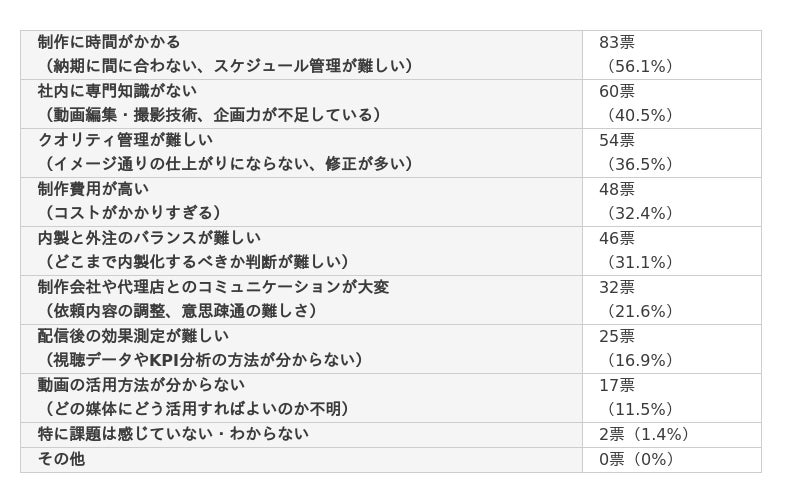800x503 pixels.
Task: Select the 60票 (40.5%) vote cell
Action: tap(671, 104)
